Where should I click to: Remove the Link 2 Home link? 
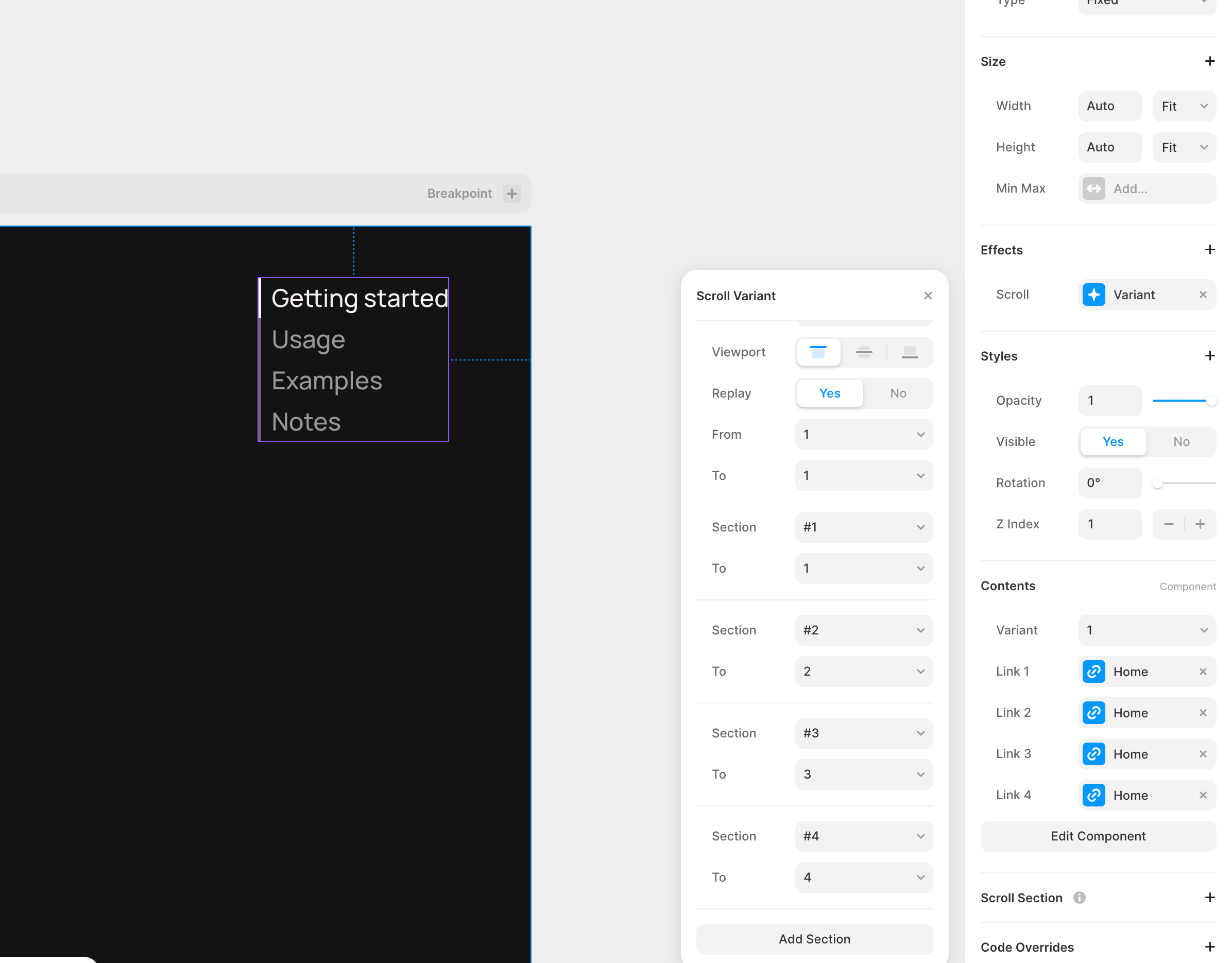(x=1203, y=713)
